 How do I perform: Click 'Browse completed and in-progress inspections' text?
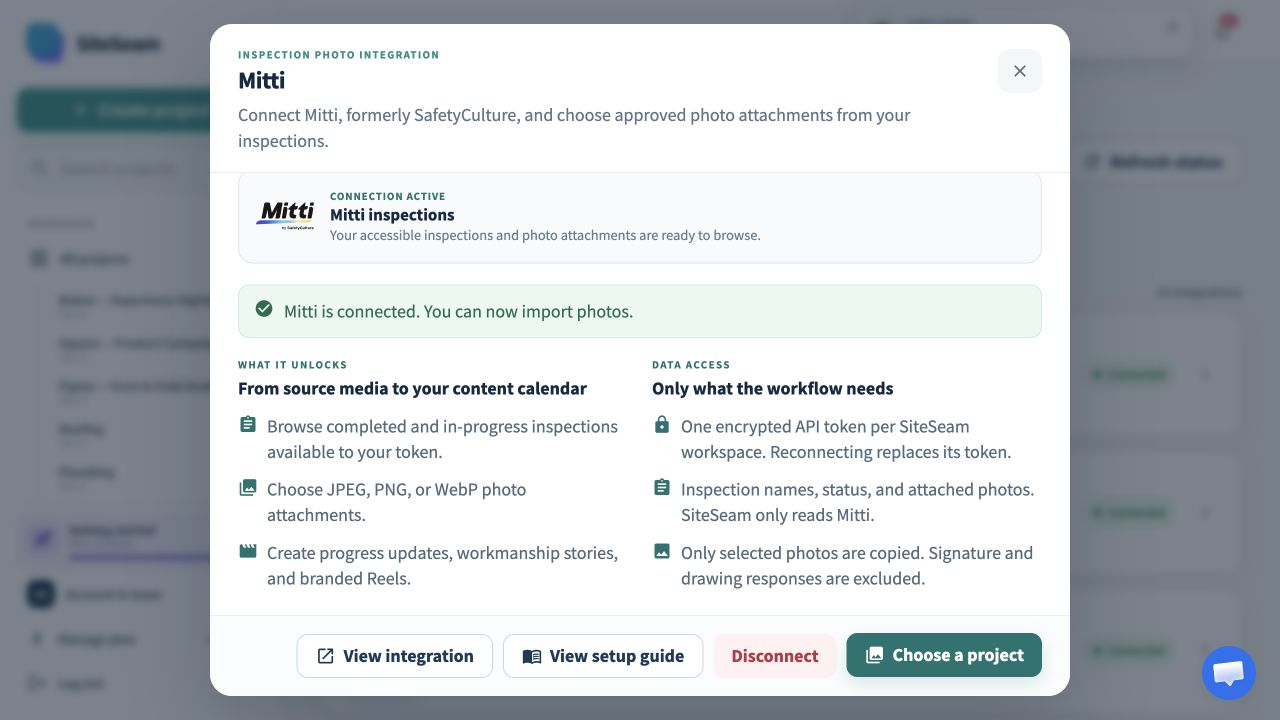(442, 439)
